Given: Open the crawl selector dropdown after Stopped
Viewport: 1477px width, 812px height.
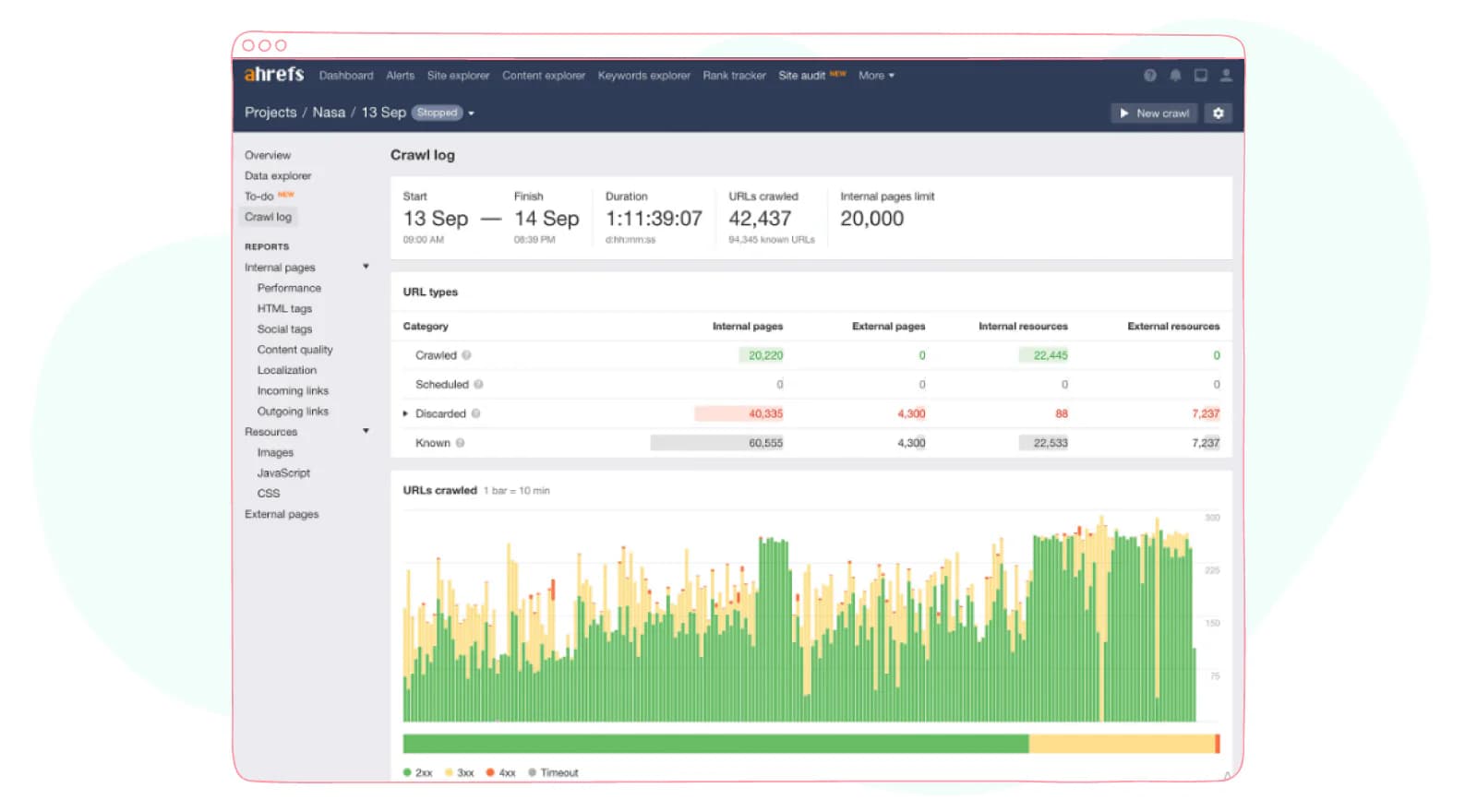Looking at the screenshot, I should (x=471, y=113).
